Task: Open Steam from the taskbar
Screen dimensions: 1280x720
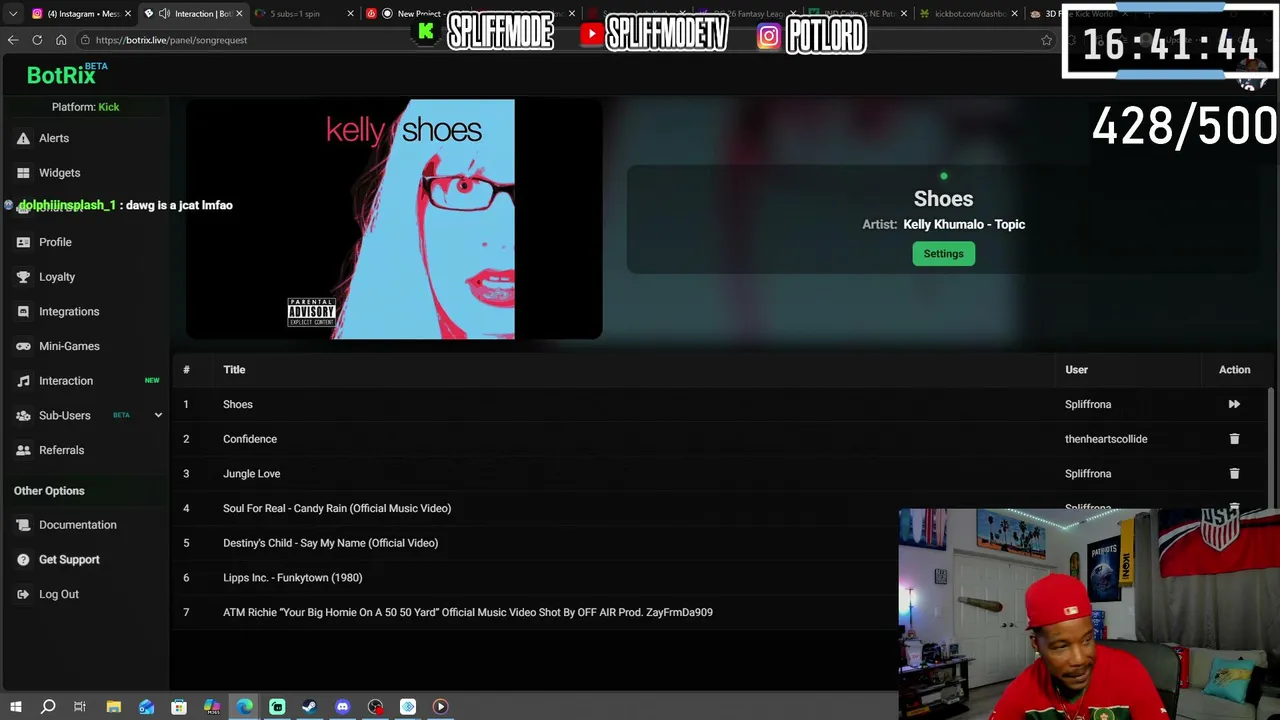Action: pos(310,707)
